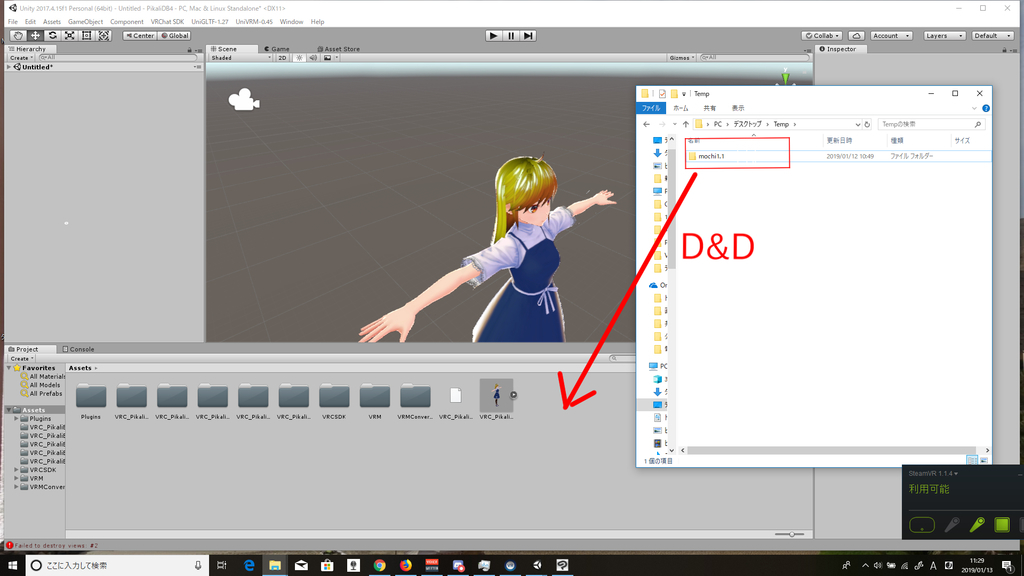Open Unity cloud services
This screenshot has width=1024, height=576.
856,36
